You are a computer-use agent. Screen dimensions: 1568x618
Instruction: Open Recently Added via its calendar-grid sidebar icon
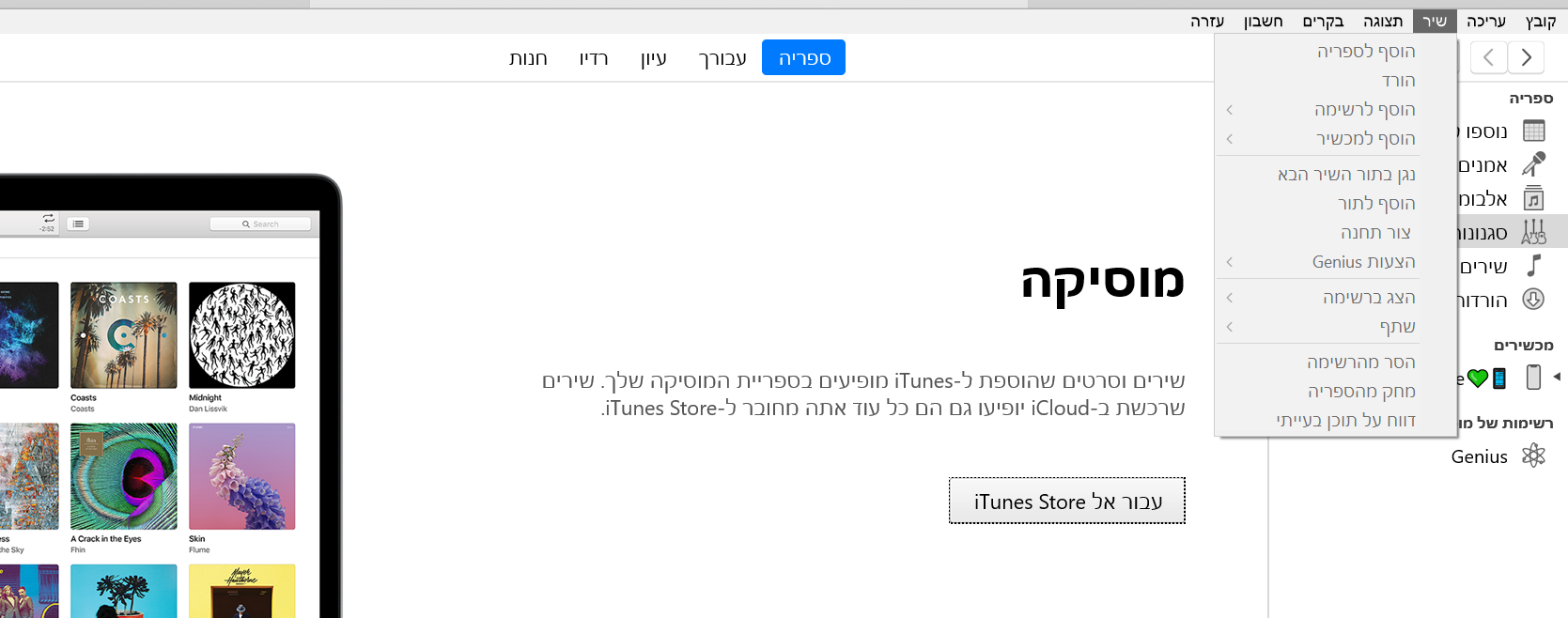click(x=1533, y=131)
